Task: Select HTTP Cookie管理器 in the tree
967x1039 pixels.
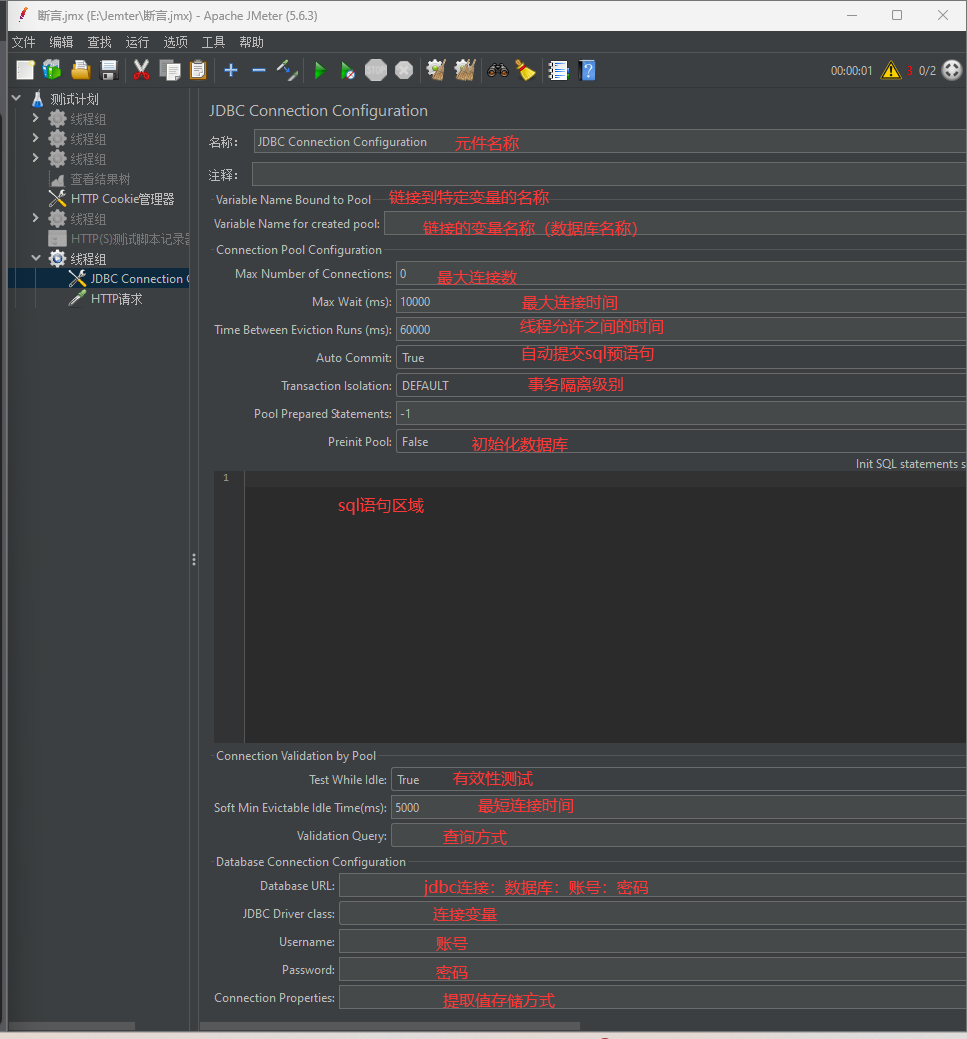Action: (x=123, y=199)
